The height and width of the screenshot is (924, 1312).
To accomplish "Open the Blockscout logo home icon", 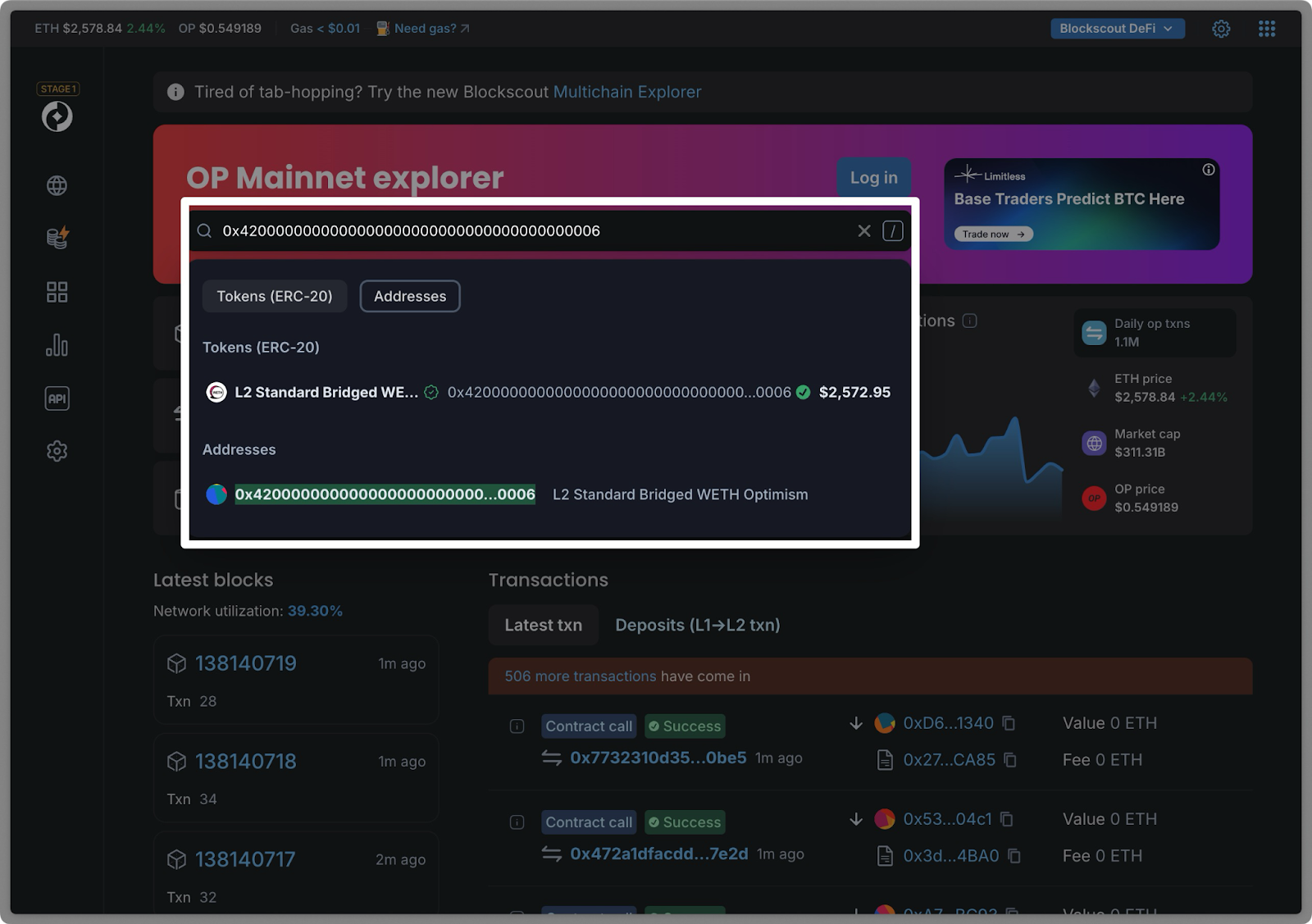I will pyautogui.click(x=57, y=116).
